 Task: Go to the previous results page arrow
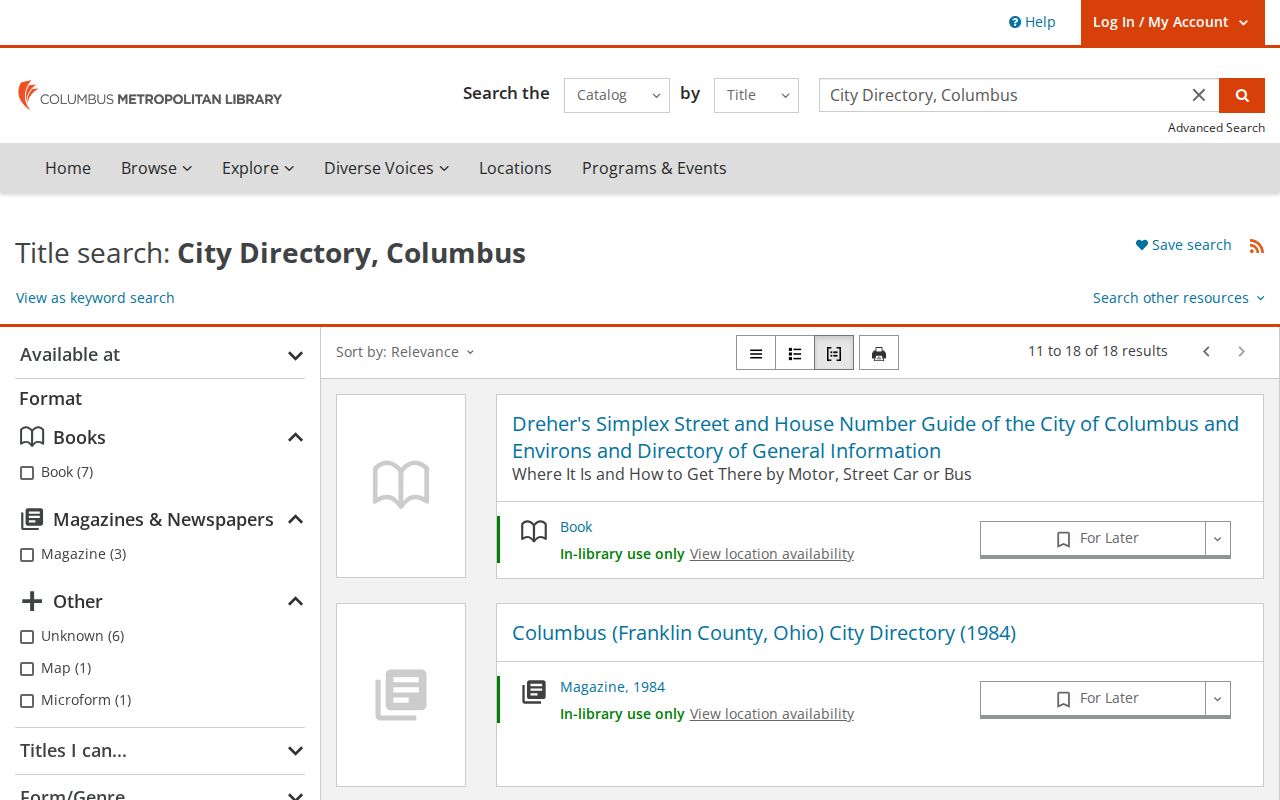(1207, 352)
